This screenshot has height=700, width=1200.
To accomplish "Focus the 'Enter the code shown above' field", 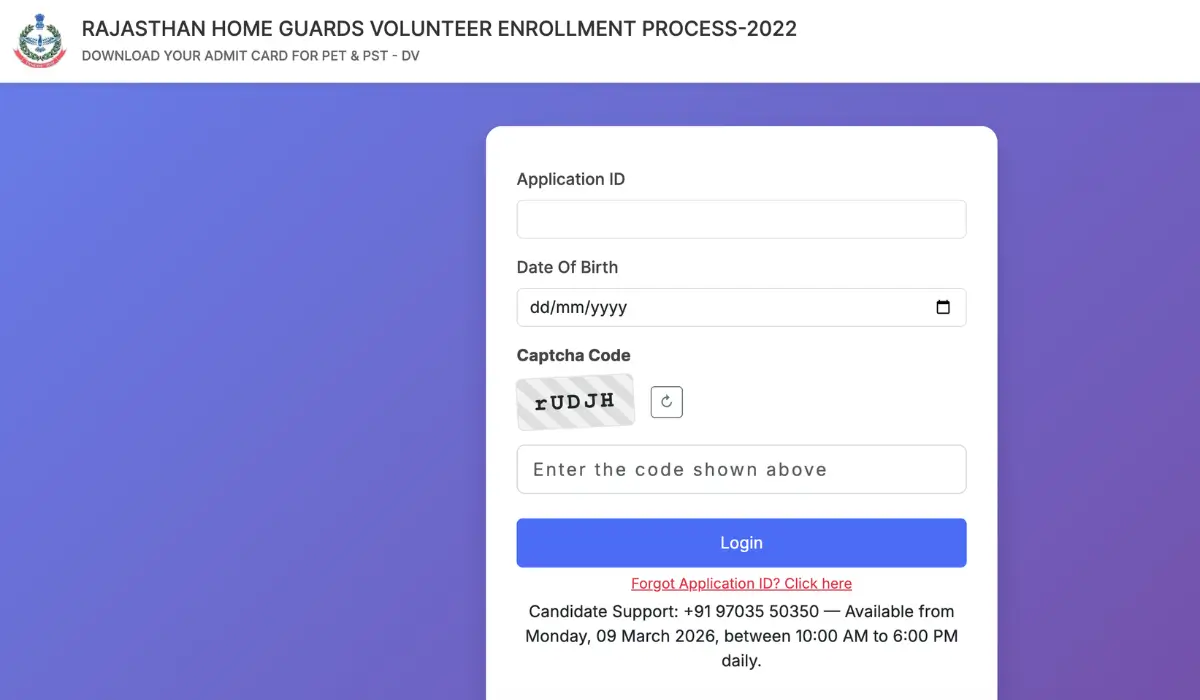I will tap(741, 469).
